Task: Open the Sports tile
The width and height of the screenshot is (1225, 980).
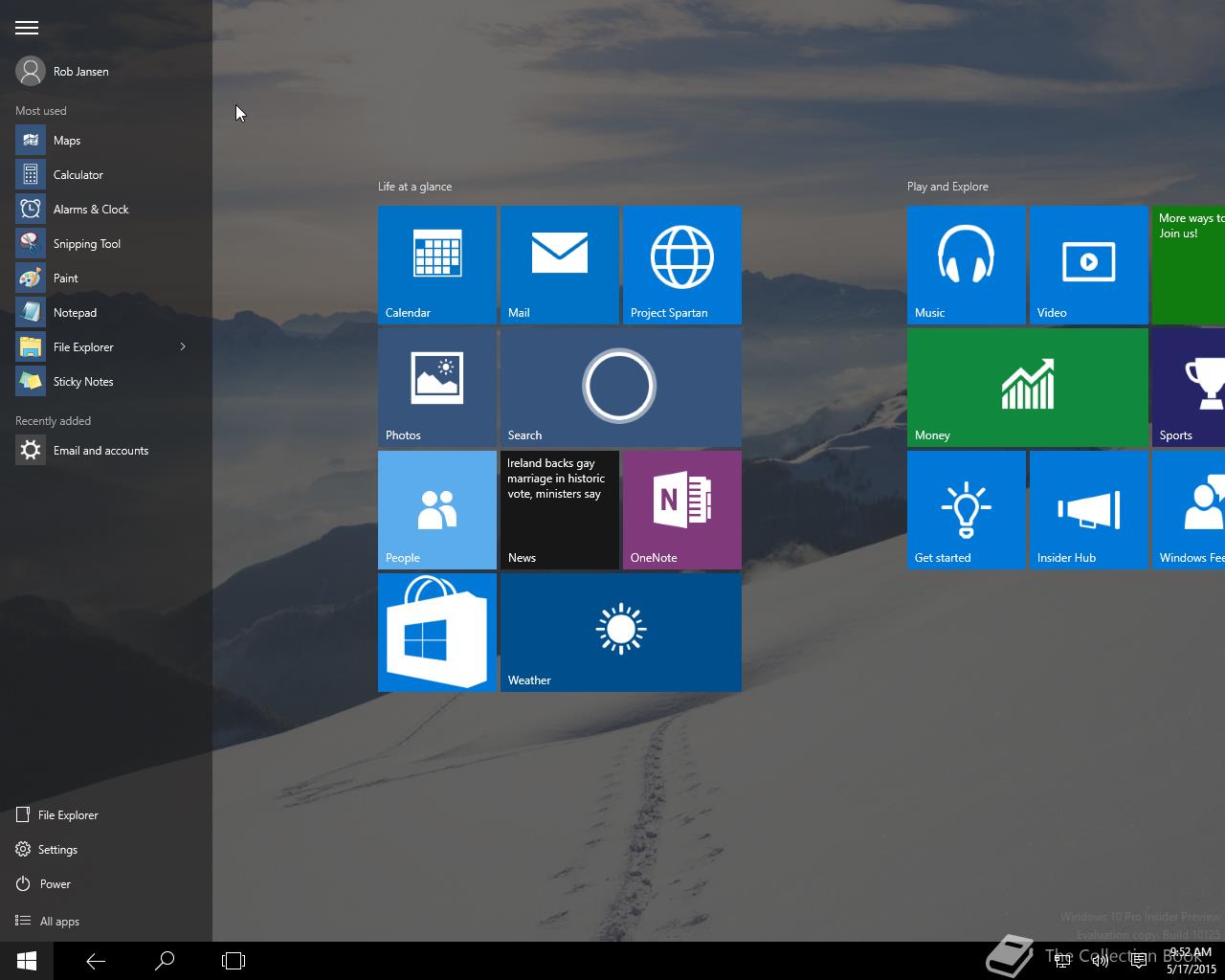Action: pyautogui.click(x=1189, y=388)
